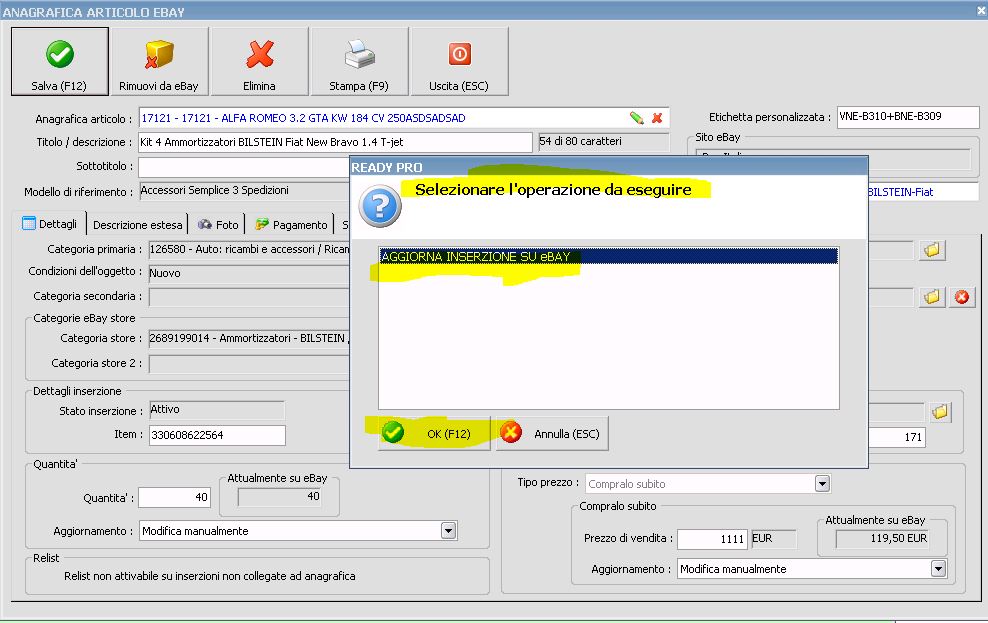Viewport: 988px width, 623px height.
Task: Click the Categoria primaria field
Action: 250,249
